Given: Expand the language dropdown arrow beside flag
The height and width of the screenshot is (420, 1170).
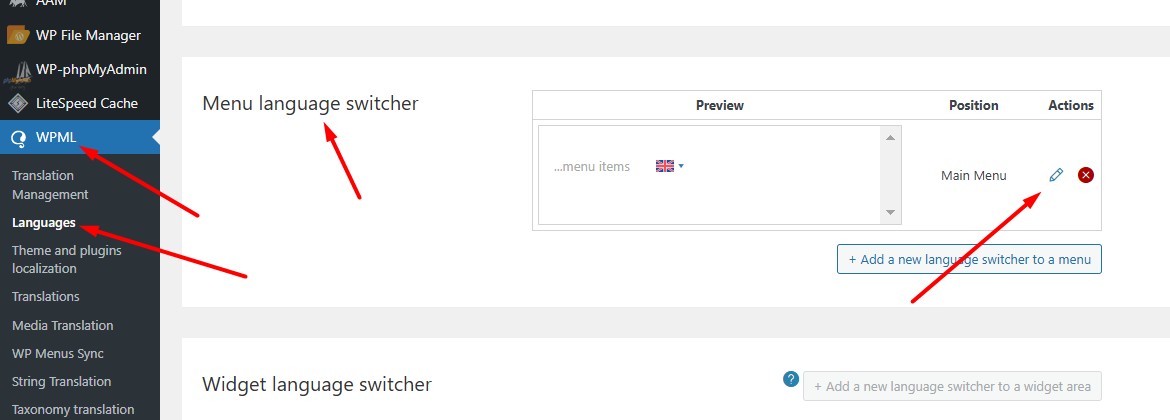Looking at the screenshot, I should 681,166.
